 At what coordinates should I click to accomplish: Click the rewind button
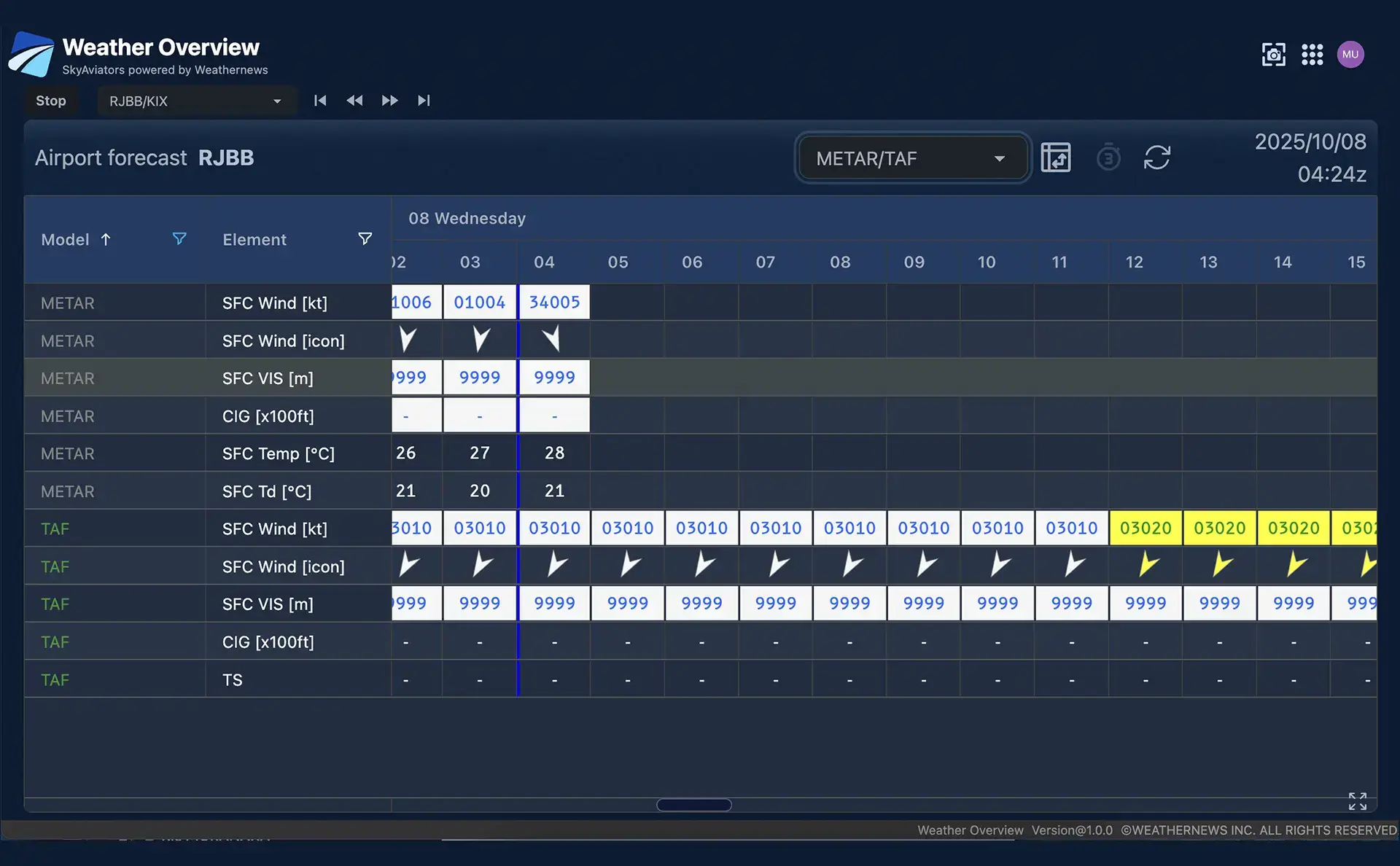[x=354, y=101]
